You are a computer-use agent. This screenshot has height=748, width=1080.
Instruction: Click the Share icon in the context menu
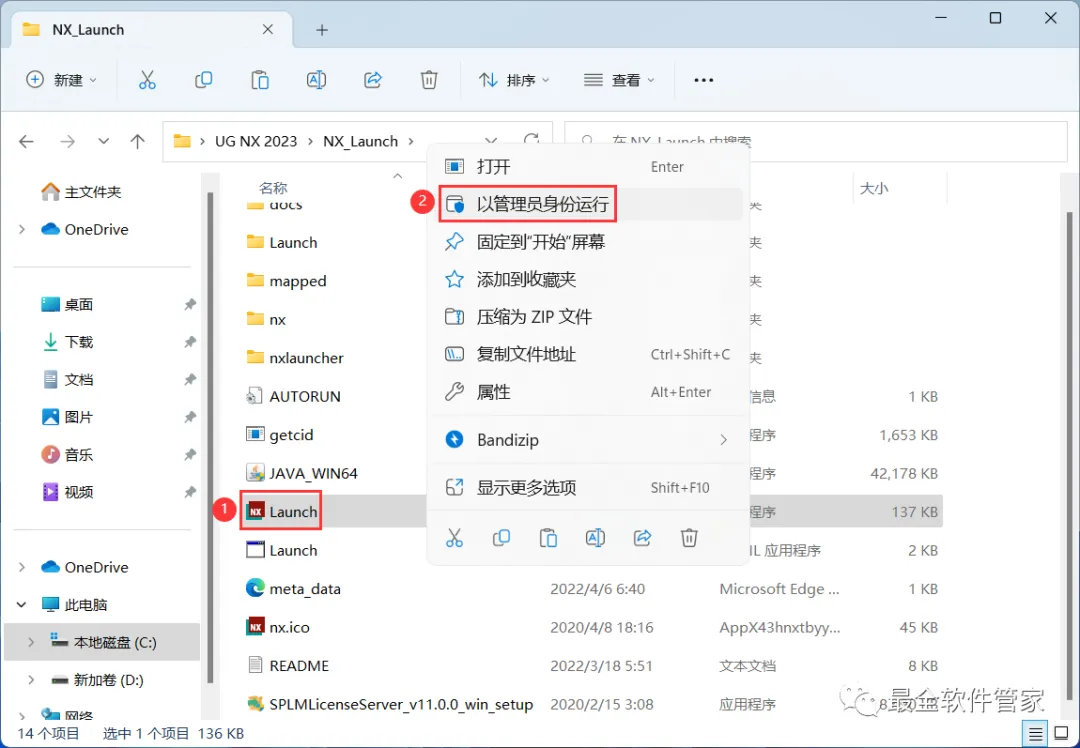pos(642,538)
